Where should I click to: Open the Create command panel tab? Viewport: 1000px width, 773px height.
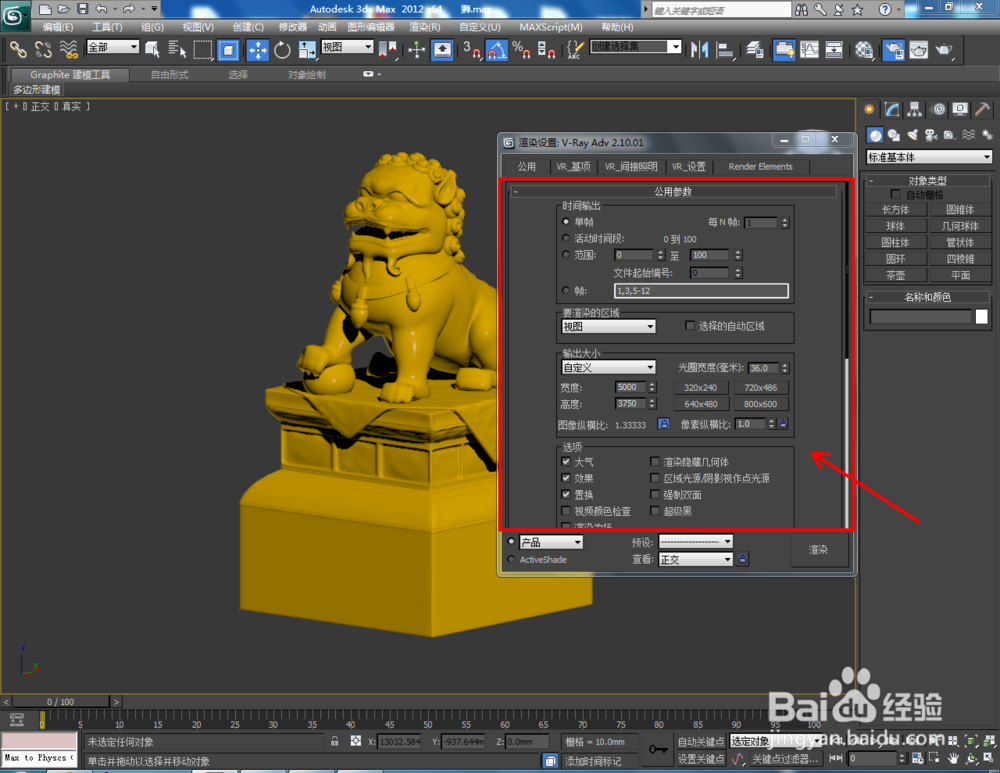coord(869,110)
